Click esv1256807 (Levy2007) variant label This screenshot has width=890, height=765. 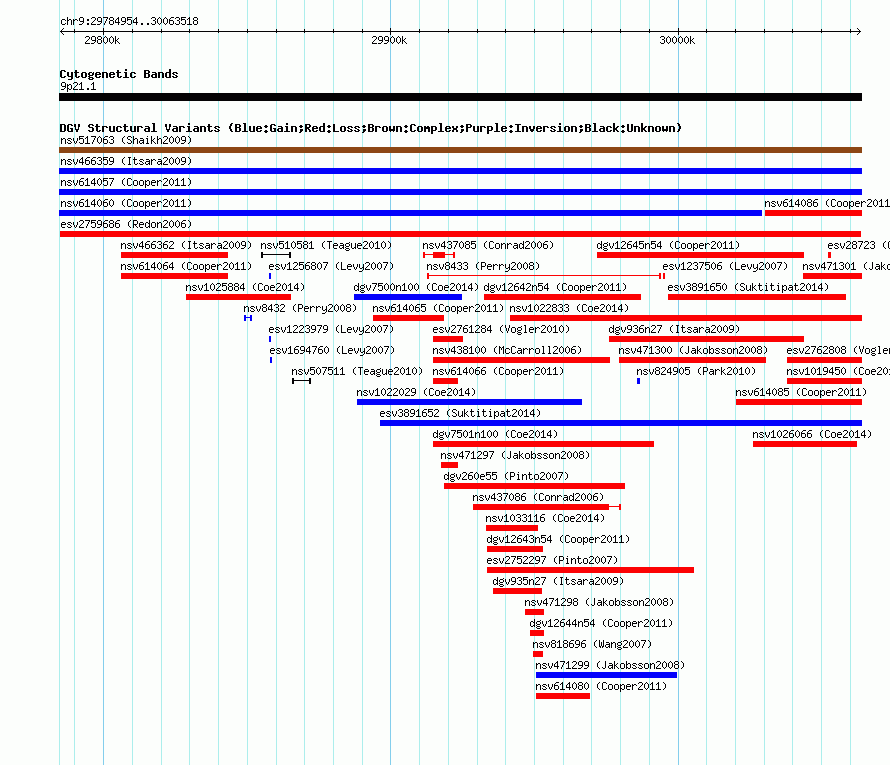(x=331, y=266)
